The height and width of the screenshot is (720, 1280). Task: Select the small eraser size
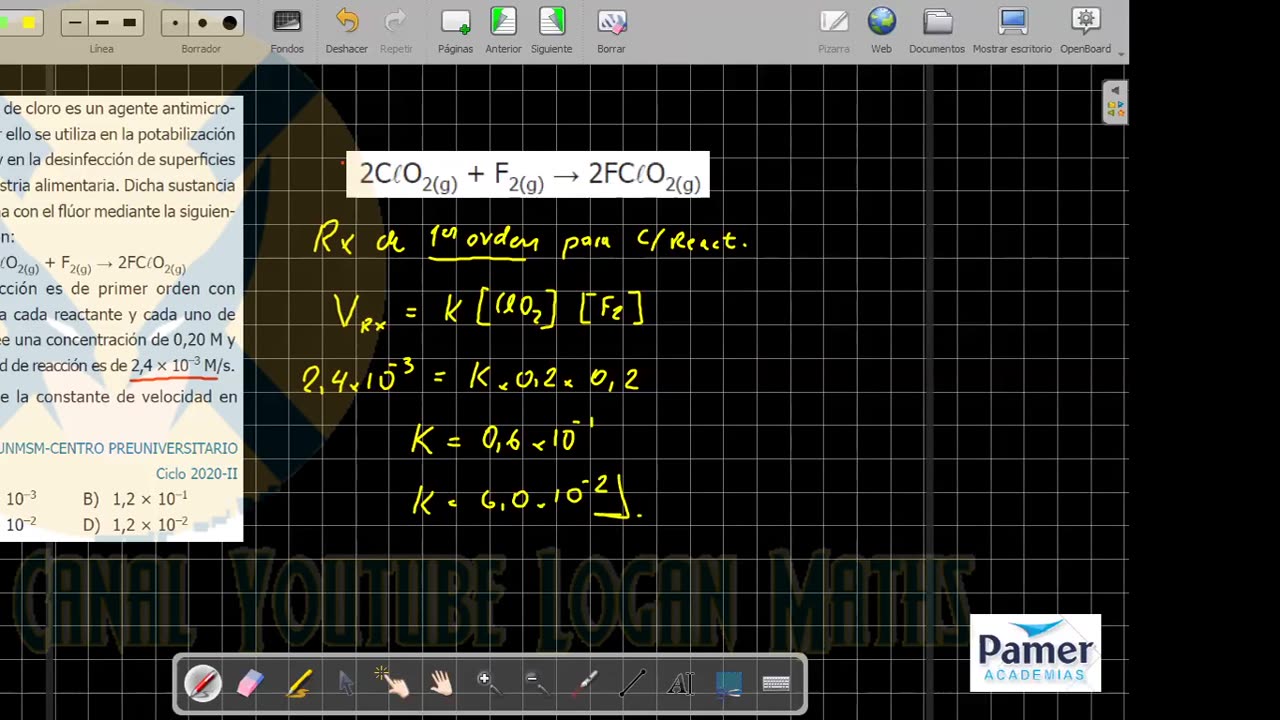[x=175, y=22]
